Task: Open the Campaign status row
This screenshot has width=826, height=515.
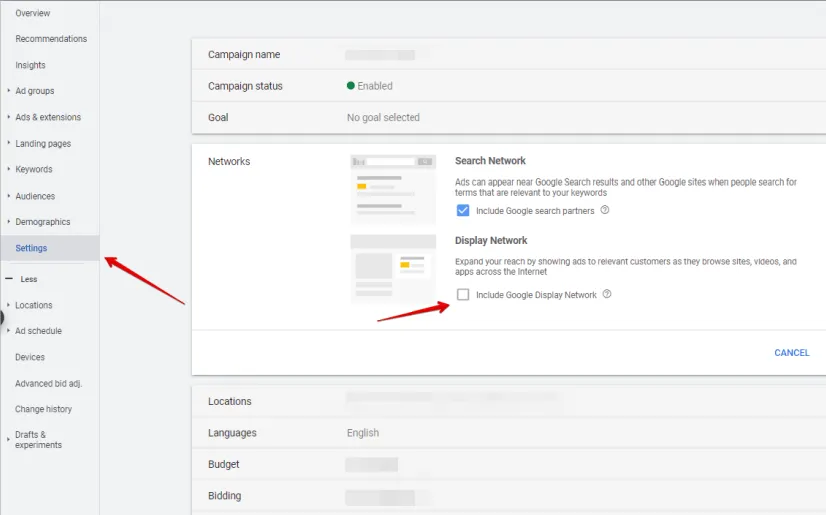Action: (x=509, y=86)
